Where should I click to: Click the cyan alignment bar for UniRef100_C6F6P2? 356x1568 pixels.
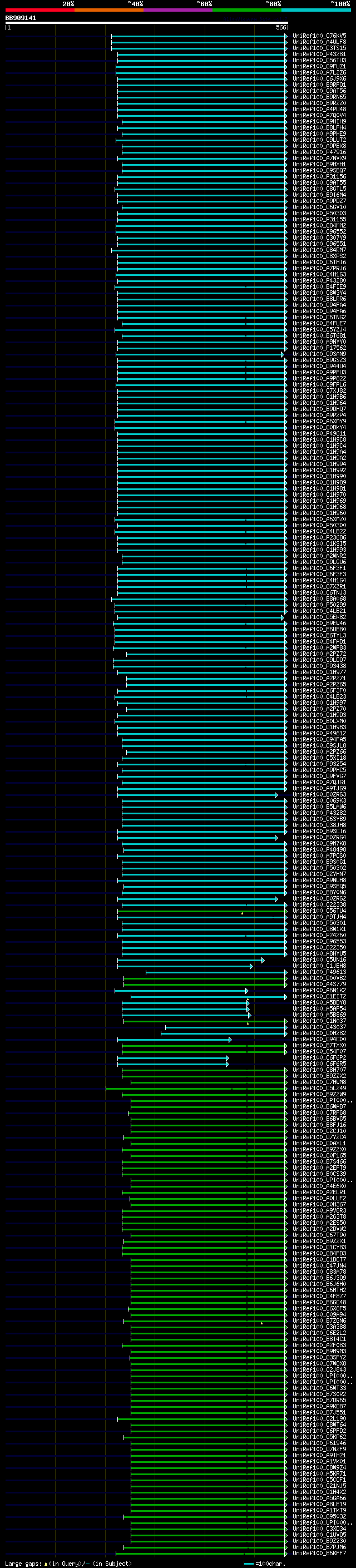pos(173,1058)
